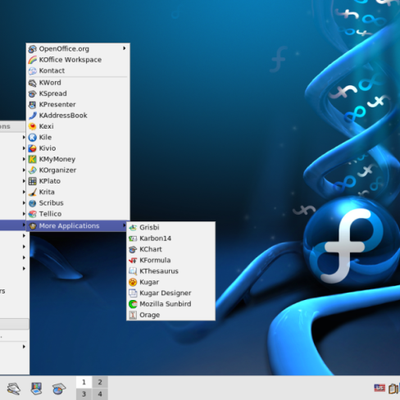Screen dimensions: 400x400
Task: Click the Kontact icon in the menu
Action: [32, 71]
